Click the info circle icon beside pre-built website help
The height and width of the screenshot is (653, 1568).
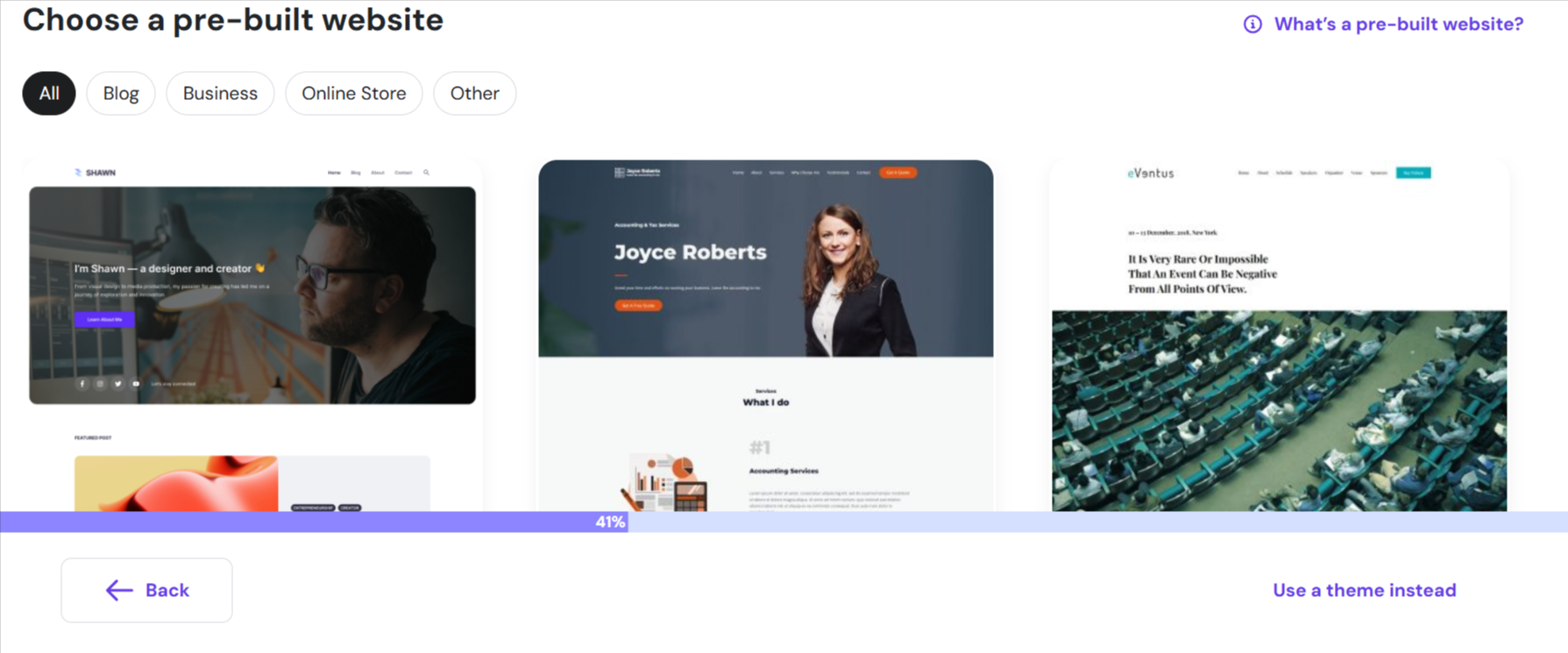pos(1252,25)
